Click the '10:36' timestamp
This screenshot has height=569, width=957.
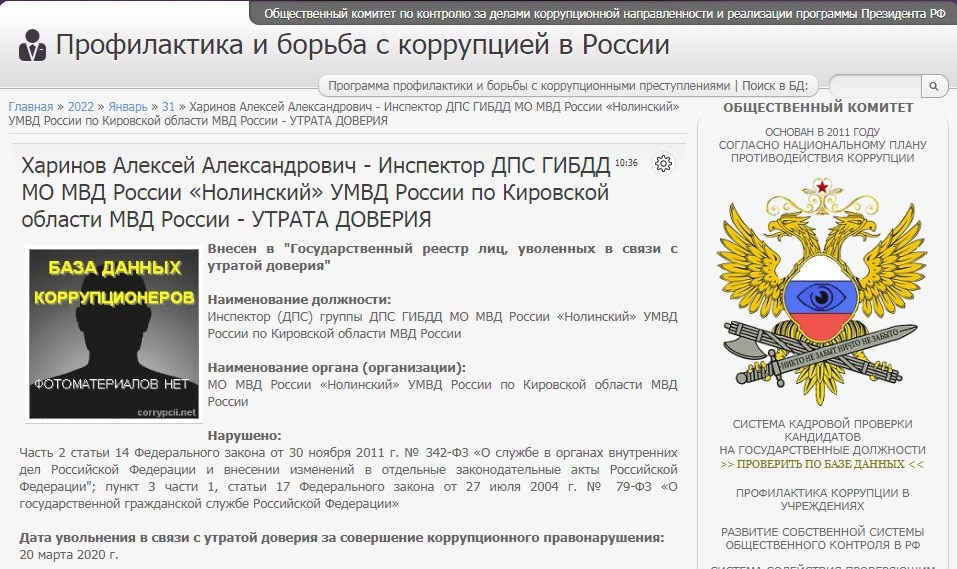point(626,162)
